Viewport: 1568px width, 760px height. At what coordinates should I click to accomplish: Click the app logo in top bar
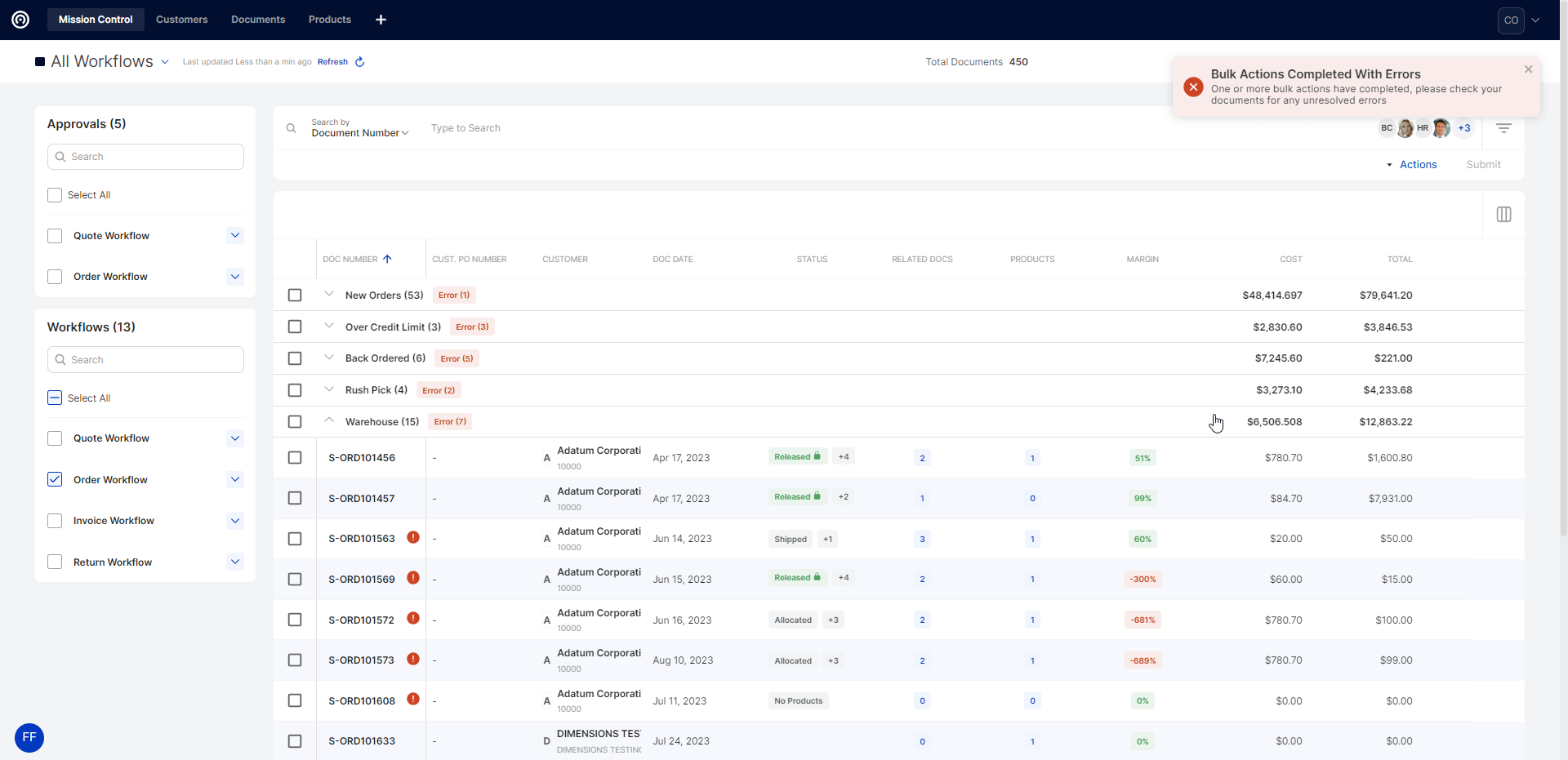point(20,20)
